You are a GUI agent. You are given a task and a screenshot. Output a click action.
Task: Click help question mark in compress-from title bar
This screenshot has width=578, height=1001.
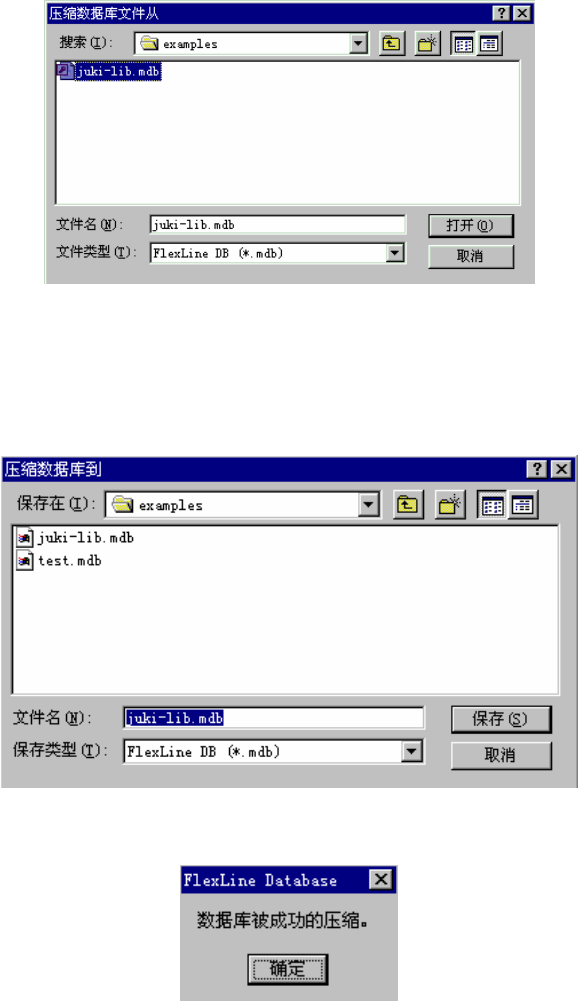pyautogui.click(x=502, y=13)
